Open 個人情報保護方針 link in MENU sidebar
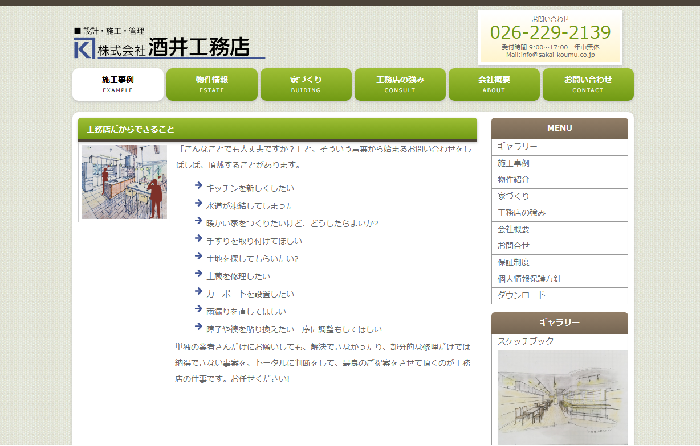Viewport: 700px width, 446px height. pyautogui.click(x=529, y=279)
